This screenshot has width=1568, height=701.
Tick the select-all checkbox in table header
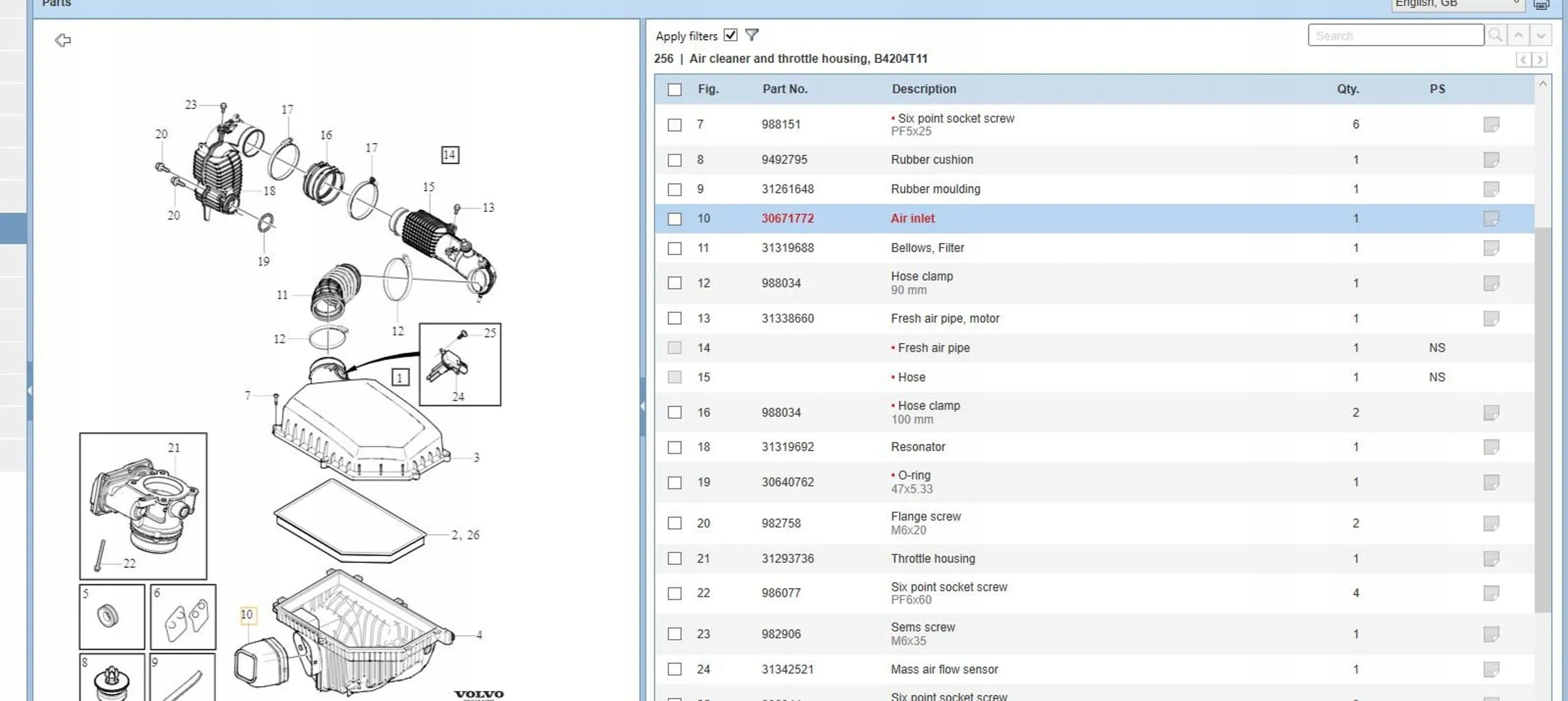[674, 90]
